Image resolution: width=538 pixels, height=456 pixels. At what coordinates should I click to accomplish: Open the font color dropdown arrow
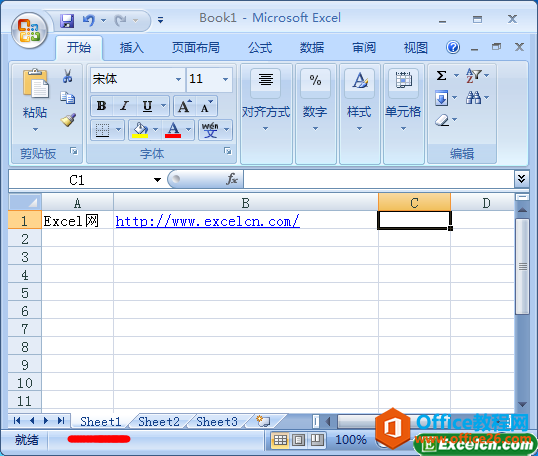click(x=189, y=130)
